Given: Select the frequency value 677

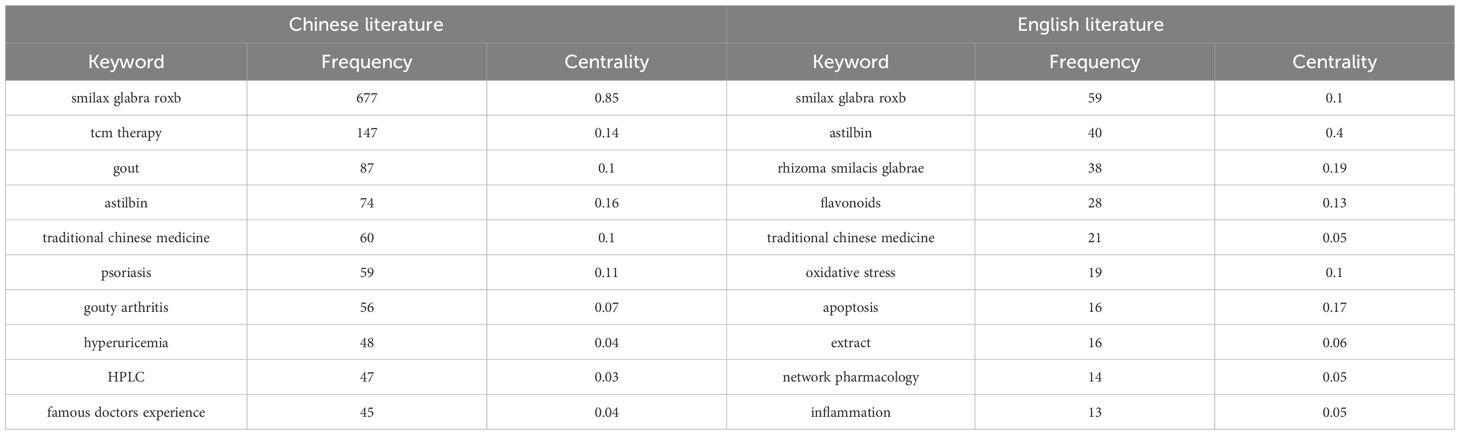Looking at the screenshot, I should tap(366, 98).
